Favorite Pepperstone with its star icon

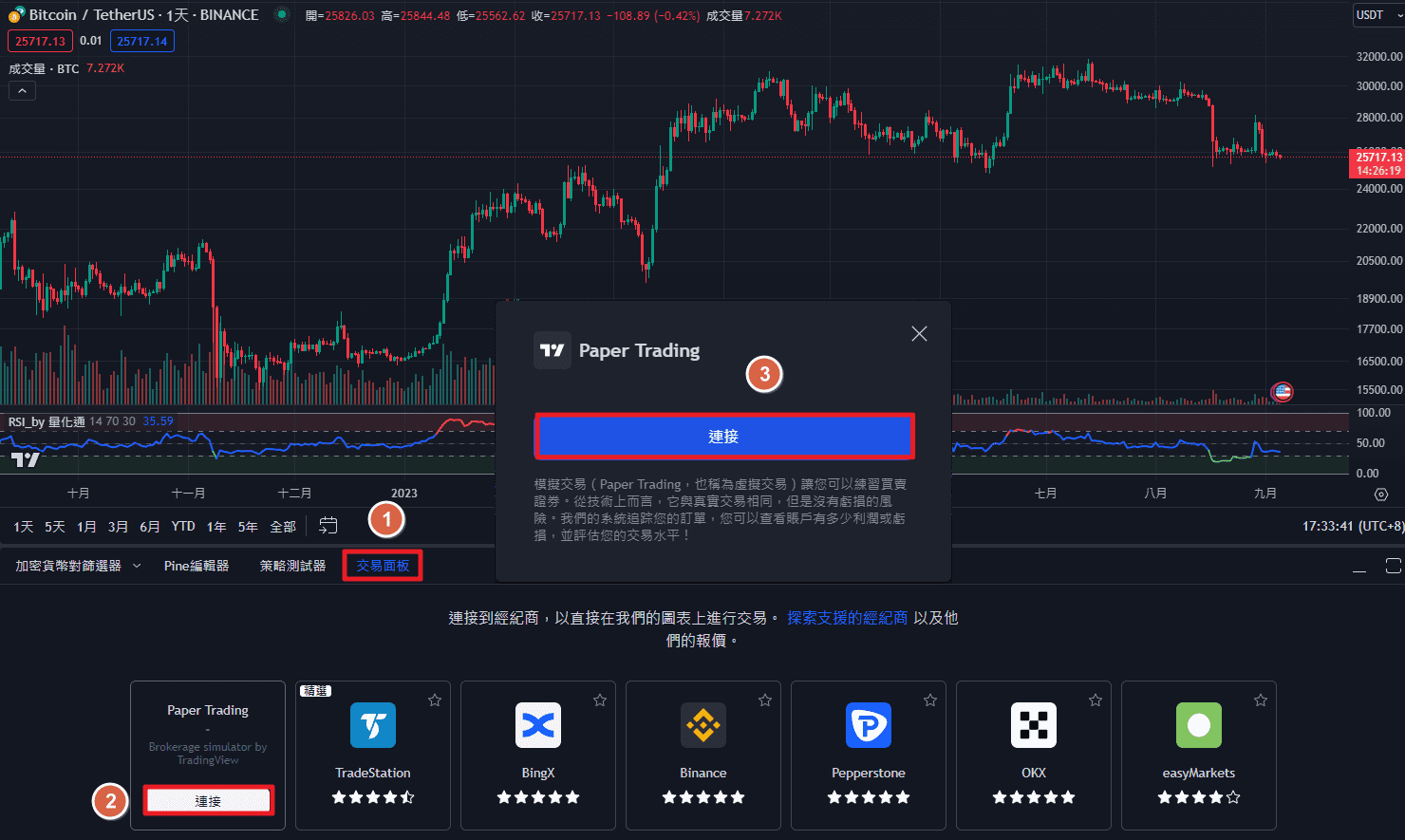(930, 700)
